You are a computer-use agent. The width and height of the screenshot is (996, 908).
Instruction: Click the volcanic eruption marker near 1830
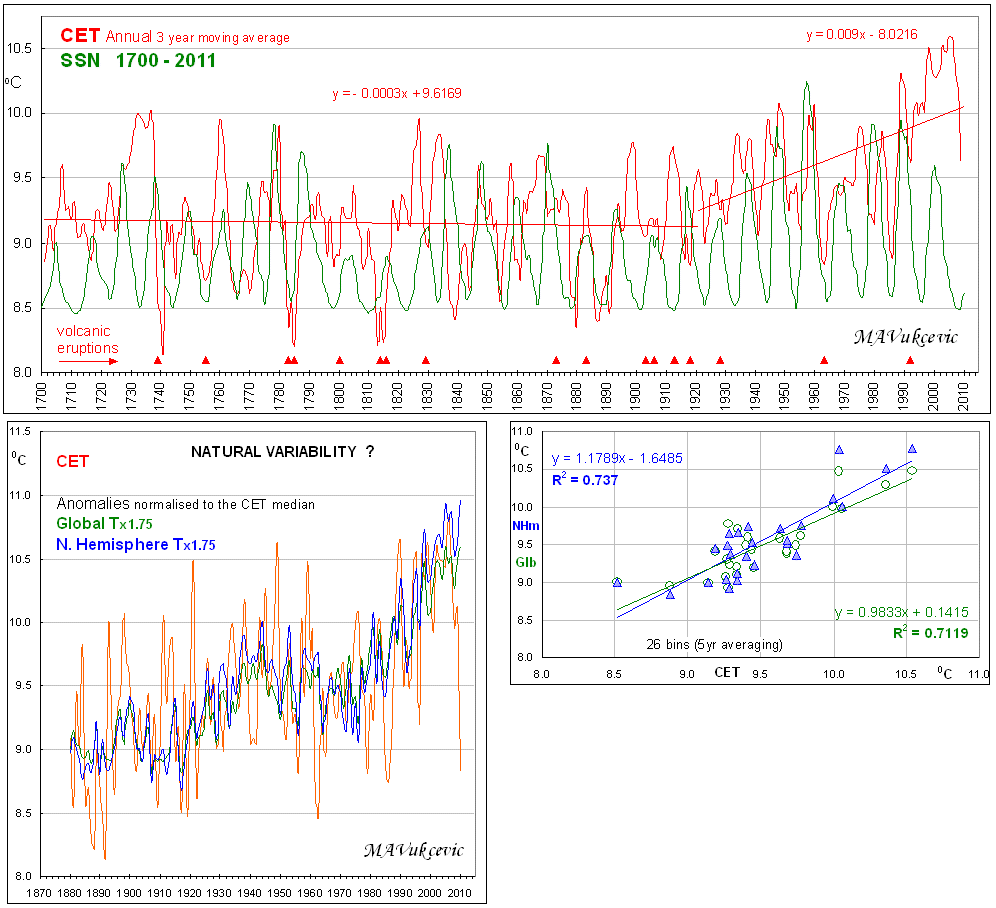pos(426,360)
